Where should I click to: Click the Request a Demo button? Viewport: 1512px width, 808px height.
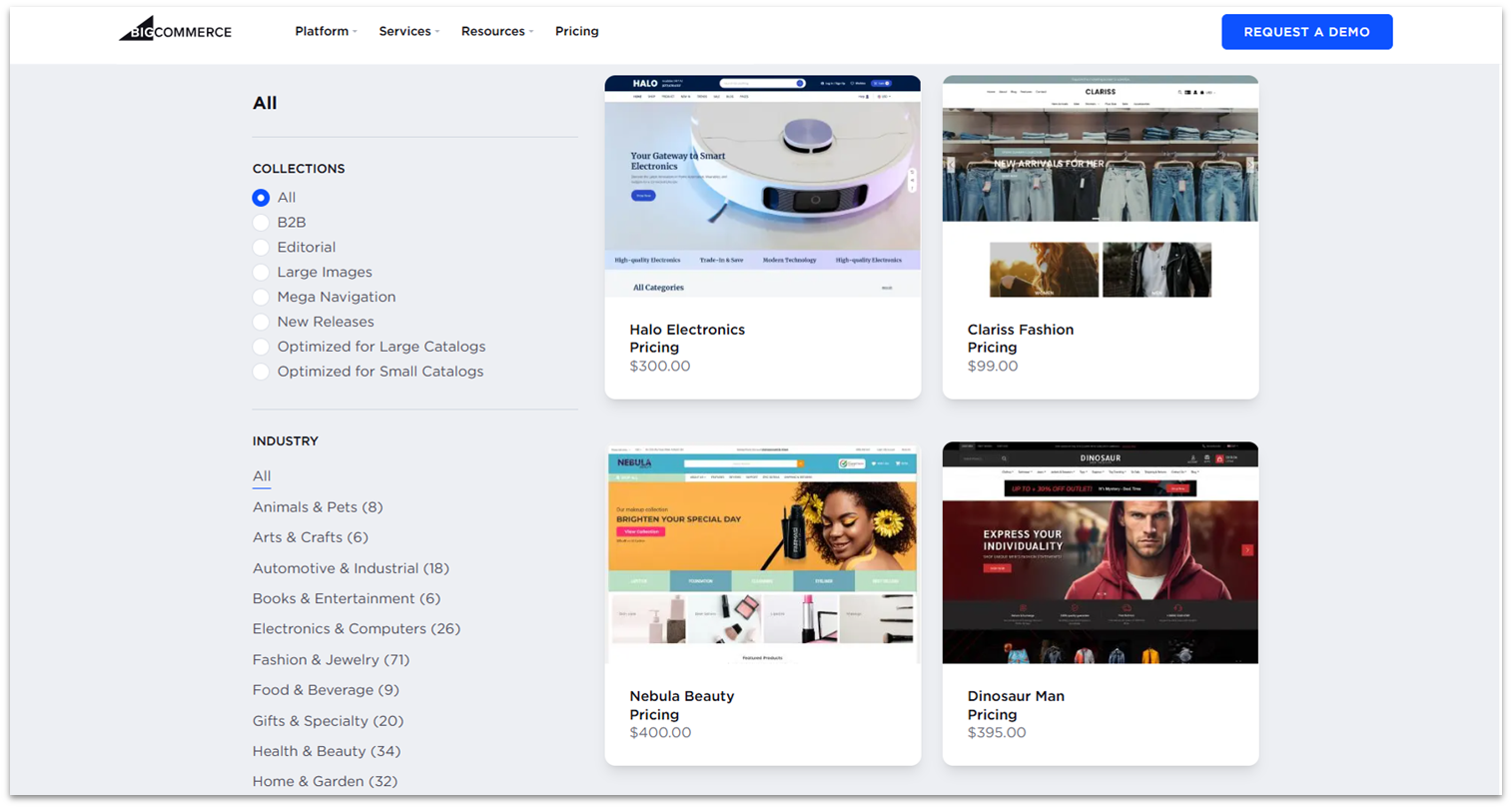coord(1306,31)
